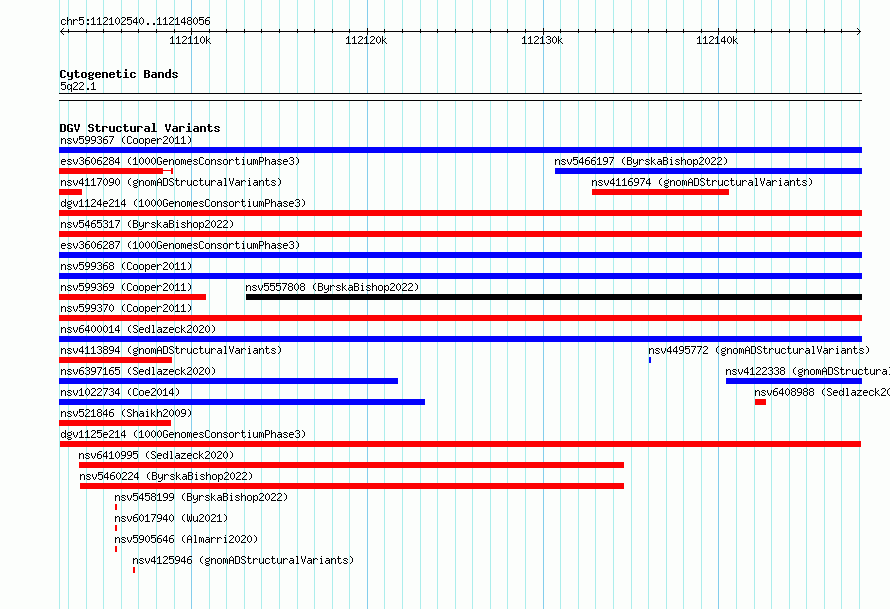Click the 112110k ruler position
890x609 pixels.
point(190,40)
